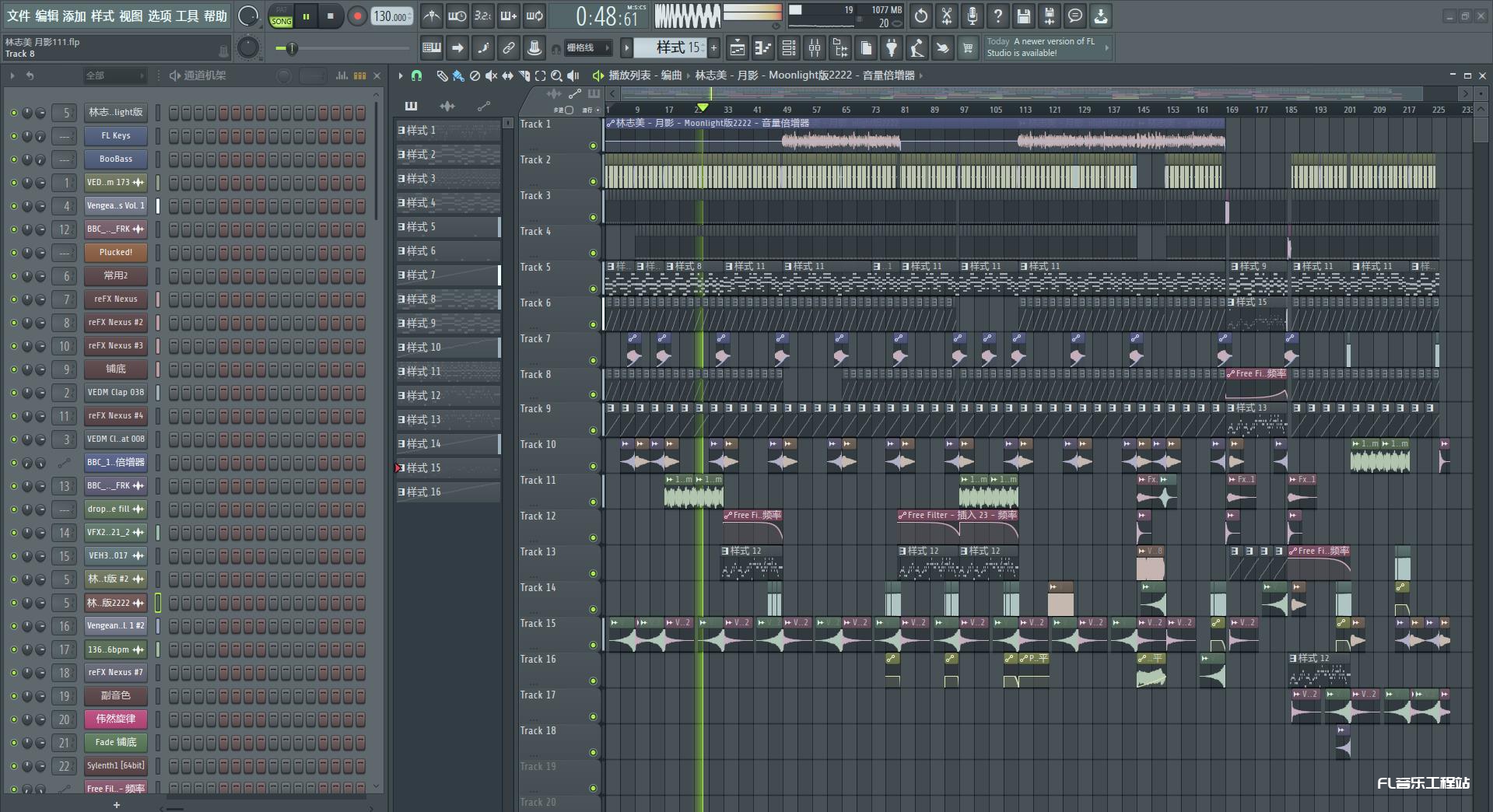1493x812 pixels.
Task: Arm the record button
Action: tap(357, 16)
